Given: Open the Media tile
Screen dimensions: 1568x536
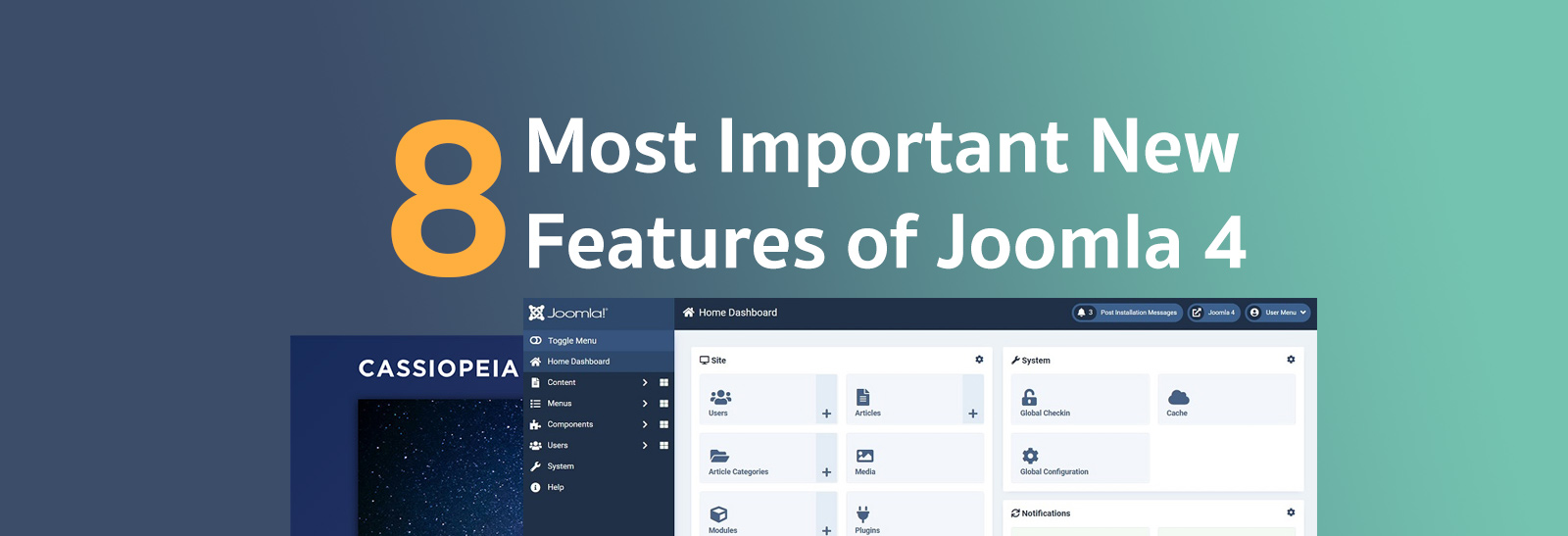Looking at the screenshot, I should click(914, 458).
